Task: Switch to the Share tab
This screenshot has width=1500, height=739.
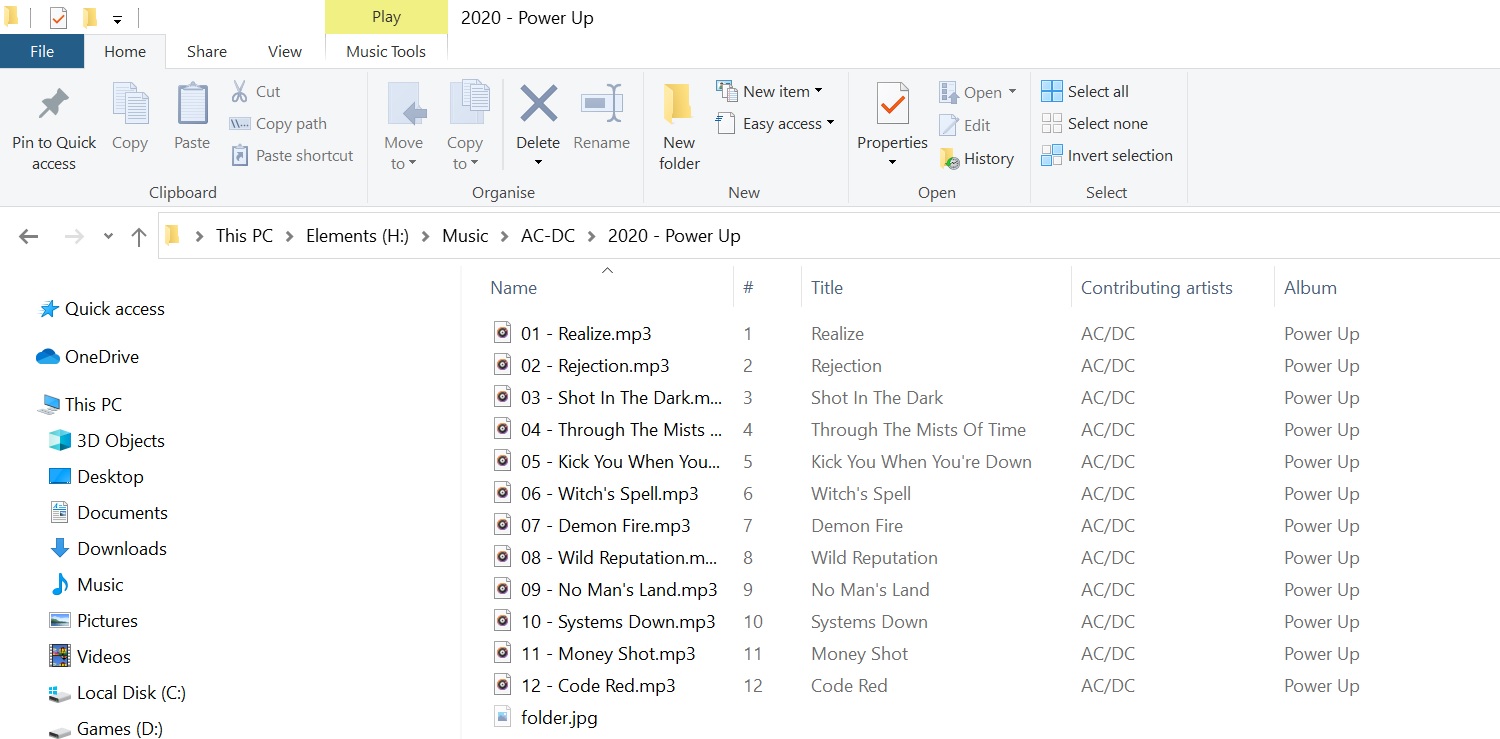Action: [206, 52]
